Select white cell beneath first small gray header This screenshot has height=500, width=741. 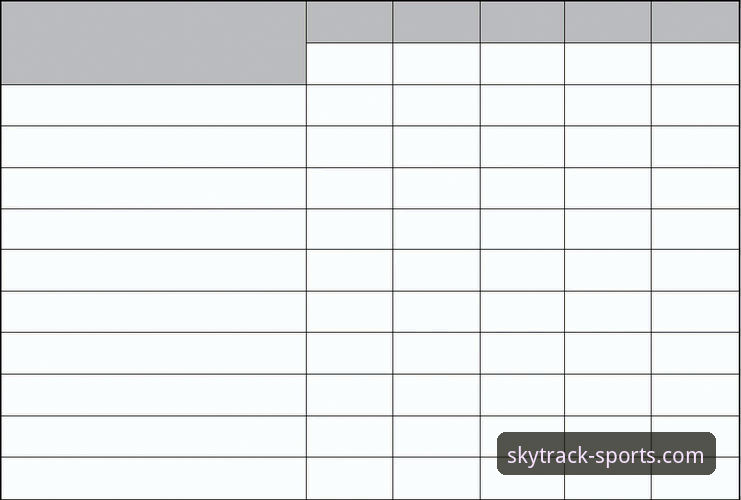tap(349, 64)
